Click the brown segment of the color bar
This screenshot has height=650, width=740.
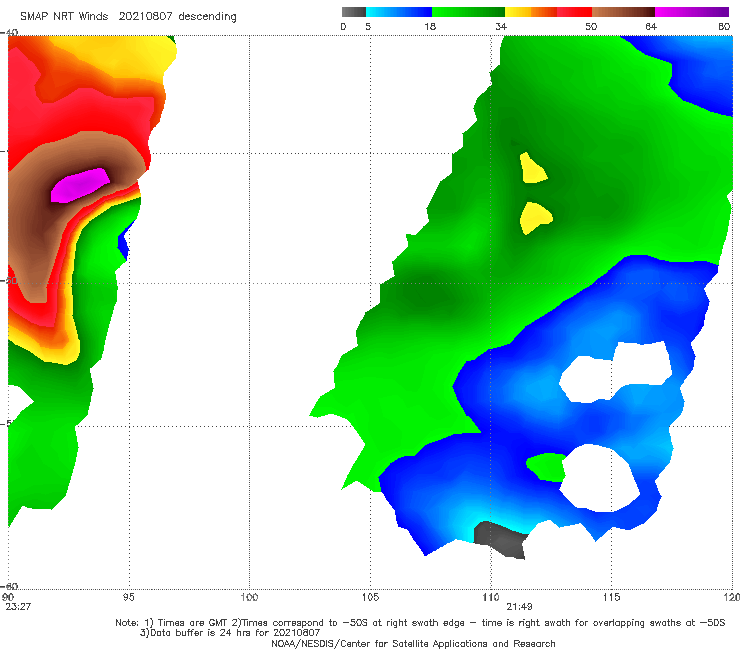click(623, 12)
